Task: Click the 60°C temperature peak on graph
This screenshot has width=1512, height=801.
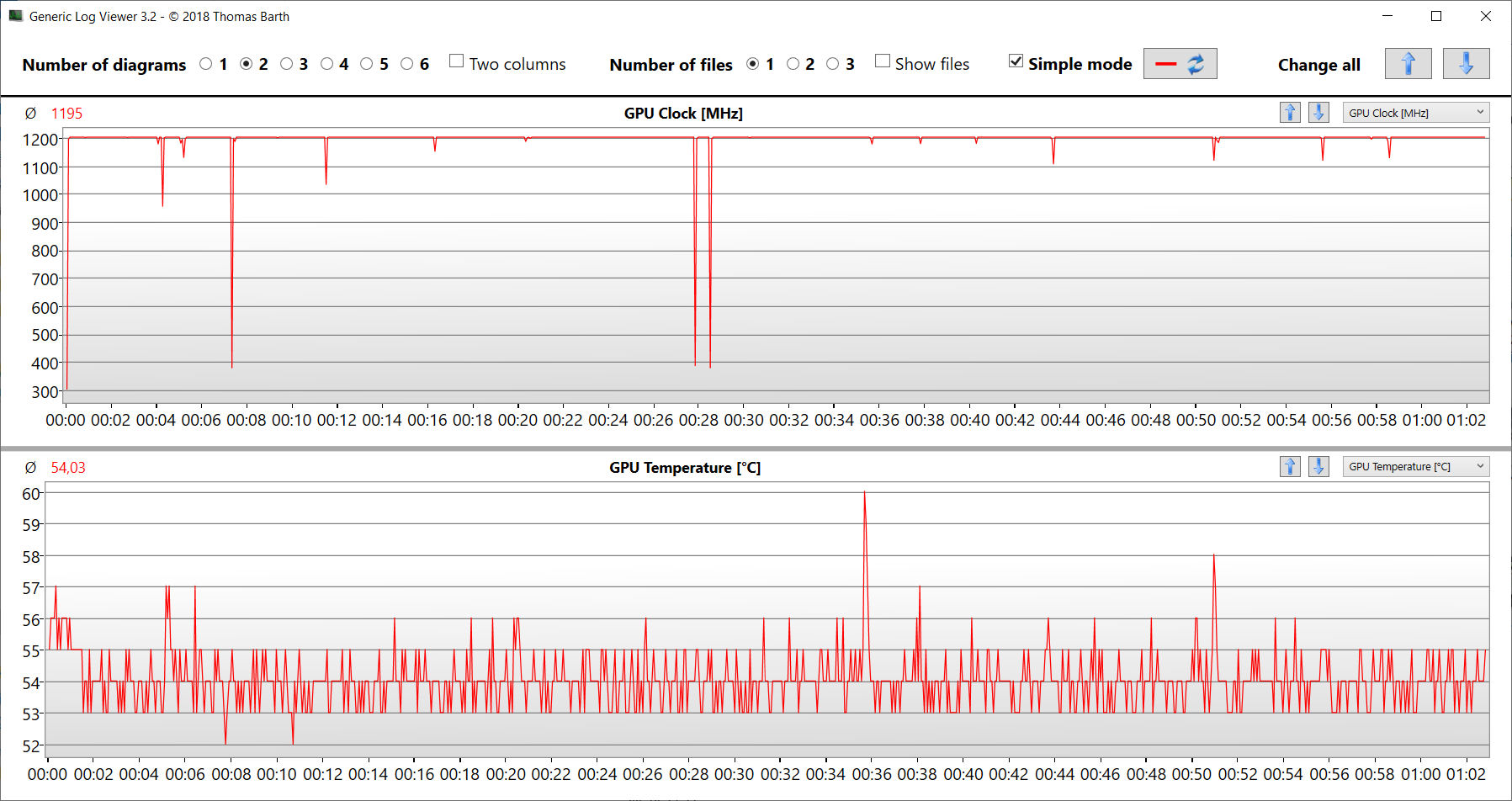Action: pyautogui.click(x=864, y=494)
